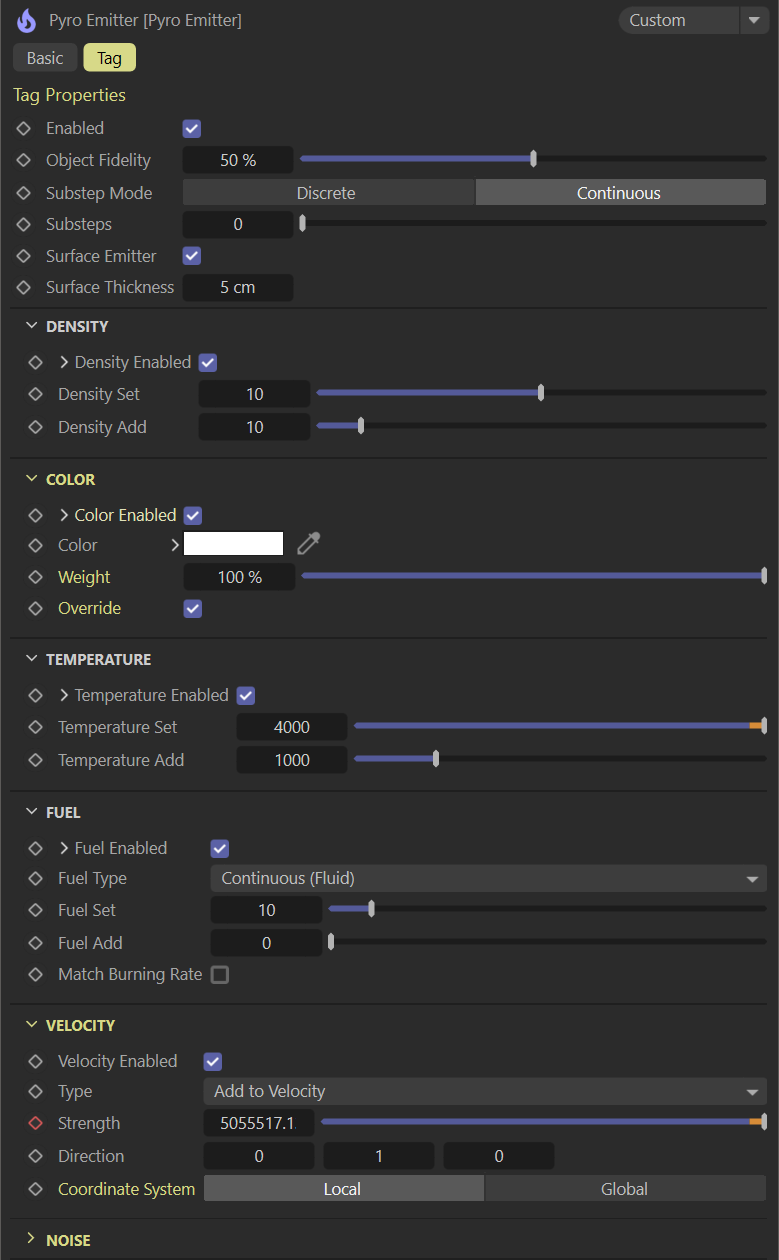
Task: Click the white Color swatch
Action: [x=234, y=544]
